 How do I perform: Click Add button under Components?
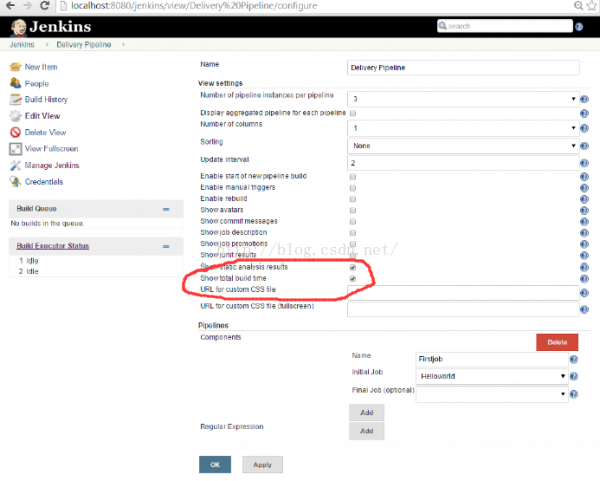(x=367, y=413)
